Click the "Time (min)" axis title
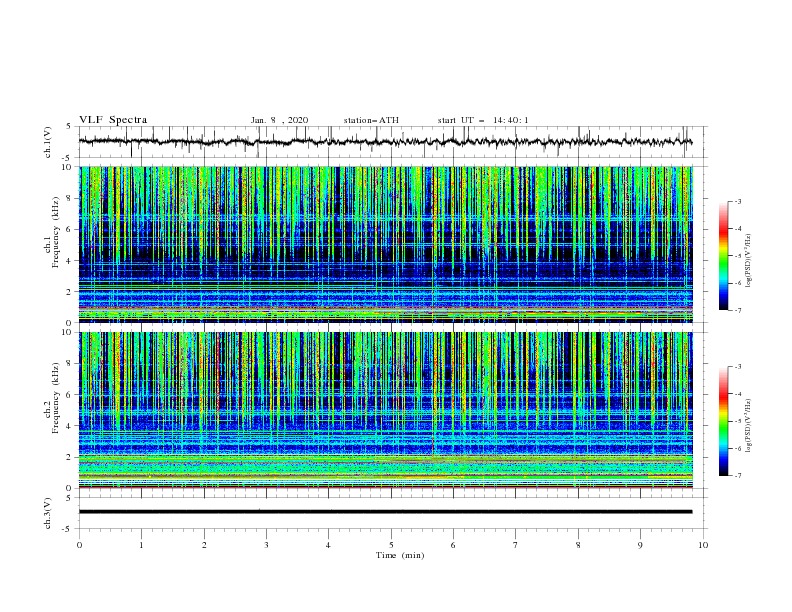This screenshot has height=612, width=792. 400,555
